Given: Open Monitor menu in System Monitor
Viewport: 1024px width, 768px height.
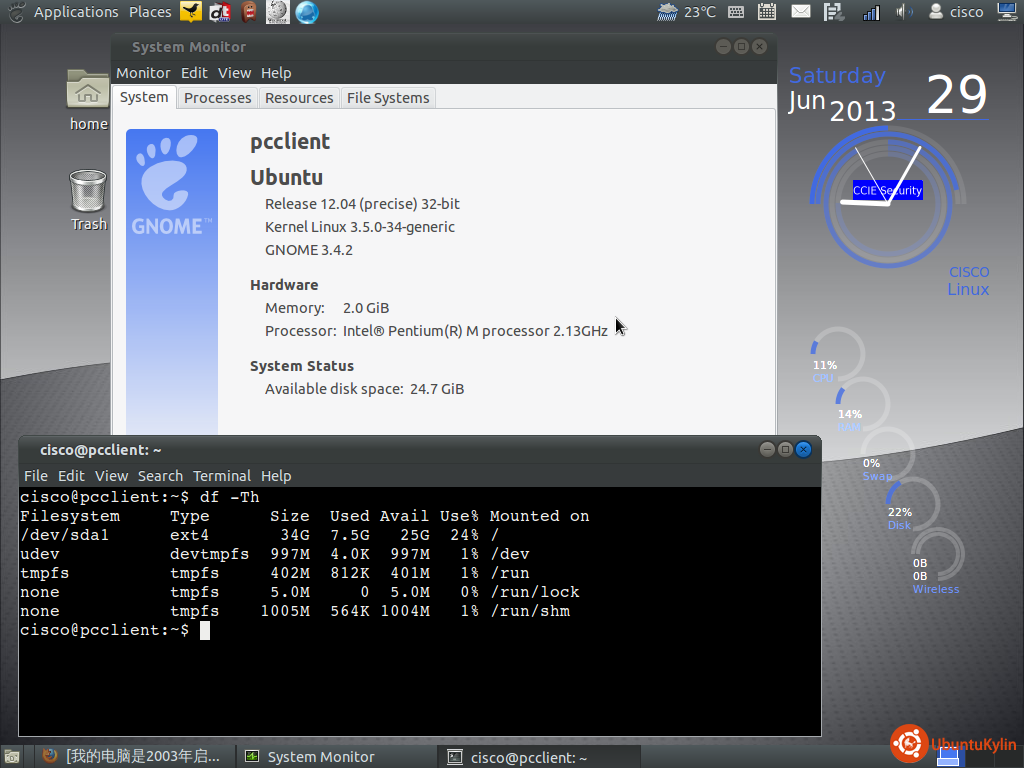Looking at the screenshot, I should pos(143,73).
